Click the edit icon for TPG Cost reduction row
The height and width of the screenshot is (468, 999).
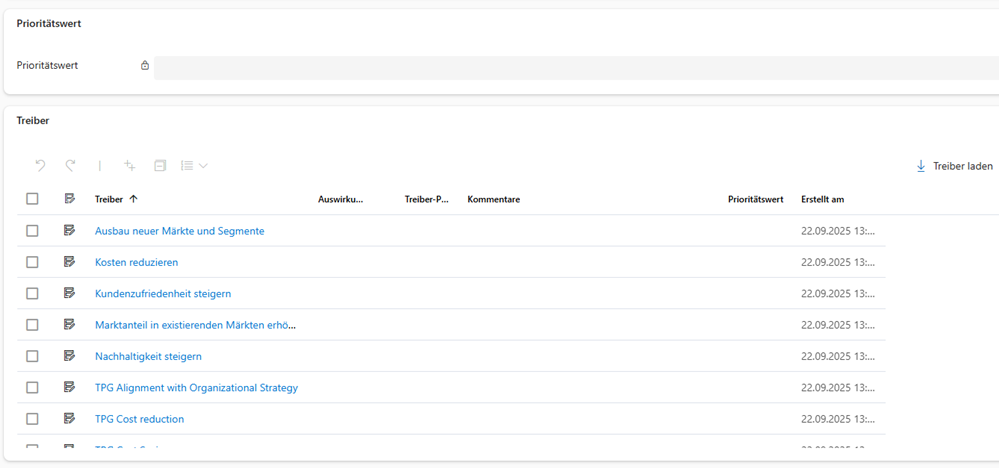[69, 418]
